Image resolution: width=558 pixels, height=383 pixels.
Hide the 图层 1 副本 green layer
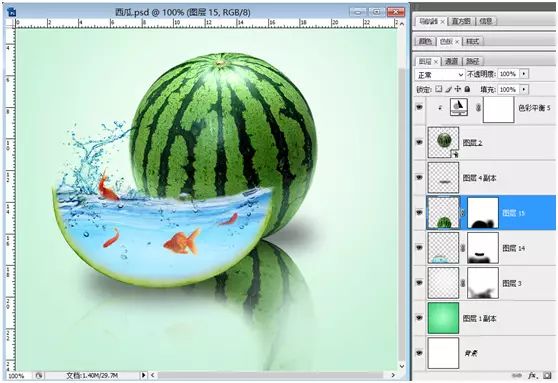point(420,318)
